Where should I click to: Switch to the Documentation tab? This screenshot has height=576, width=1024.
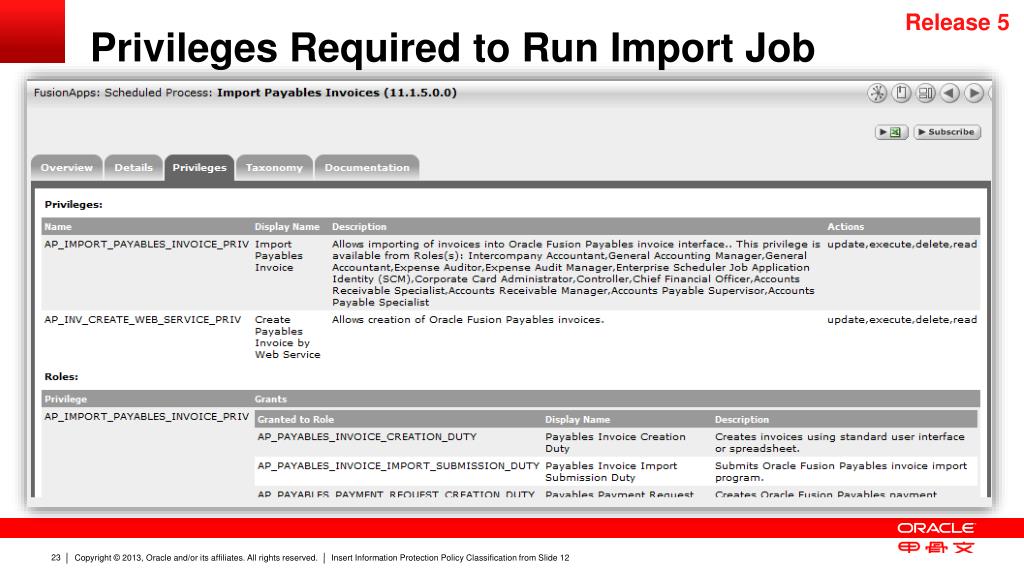(x=367, y=167)
